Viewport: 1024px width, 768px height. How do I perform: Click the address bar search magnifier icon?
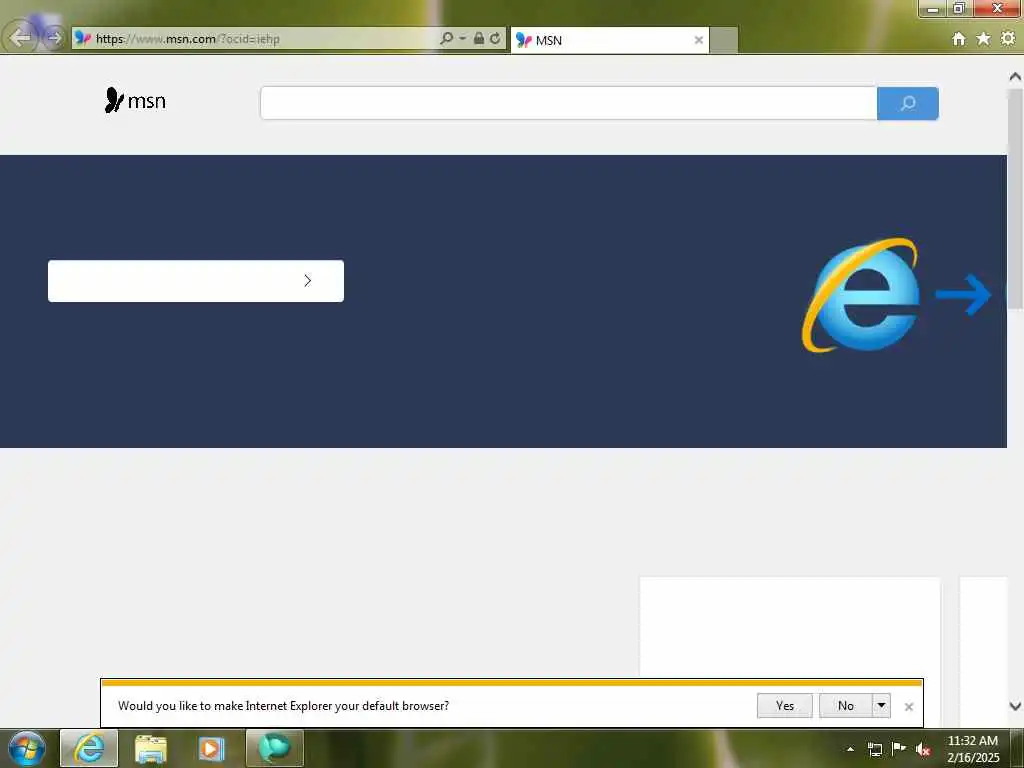pos(447,39)
